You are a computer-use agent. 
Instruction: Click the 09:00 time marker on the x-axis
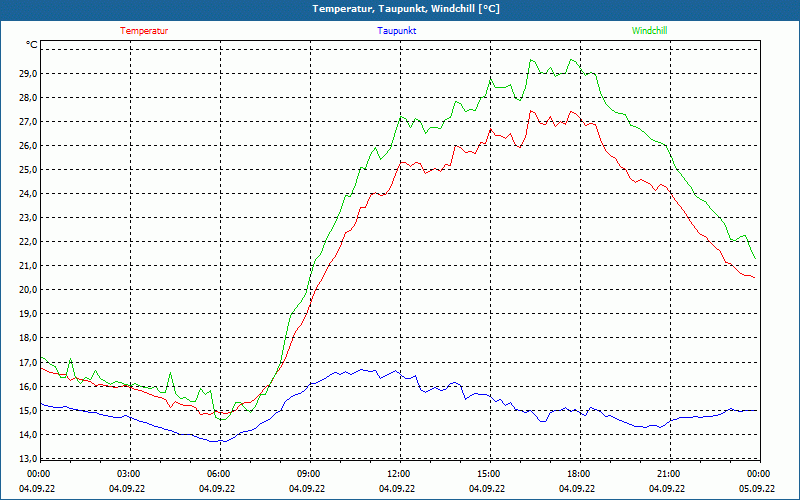click(309, 474)
